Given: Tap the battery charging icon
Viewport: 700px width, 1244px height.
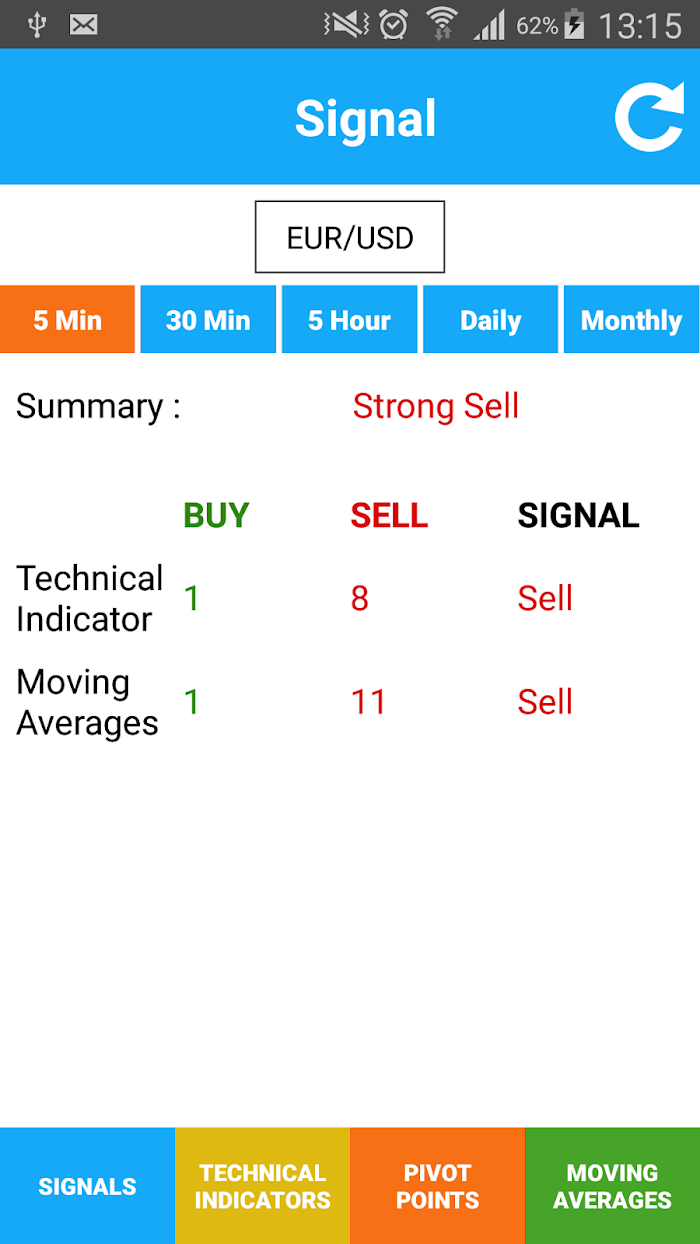Looking at the screenshot, I should coord(575,24).
